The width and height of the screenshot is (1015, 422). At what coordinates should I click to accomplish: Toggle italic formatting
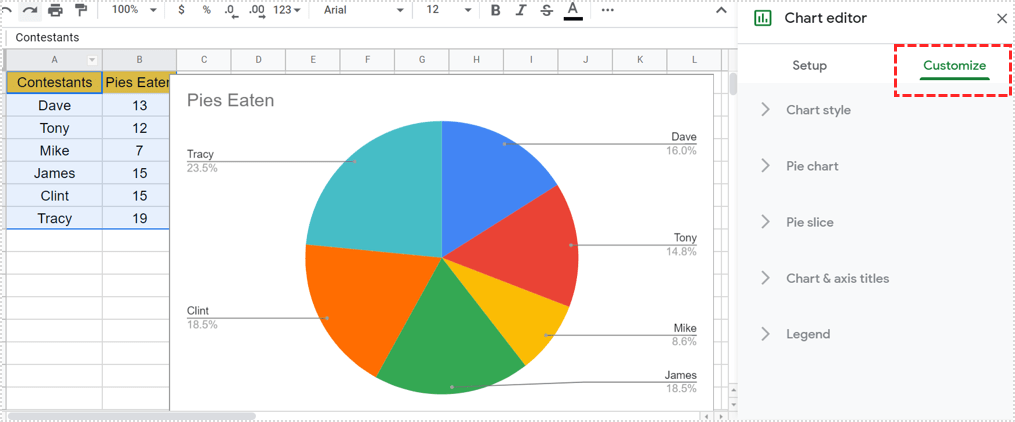pos(521,10)
